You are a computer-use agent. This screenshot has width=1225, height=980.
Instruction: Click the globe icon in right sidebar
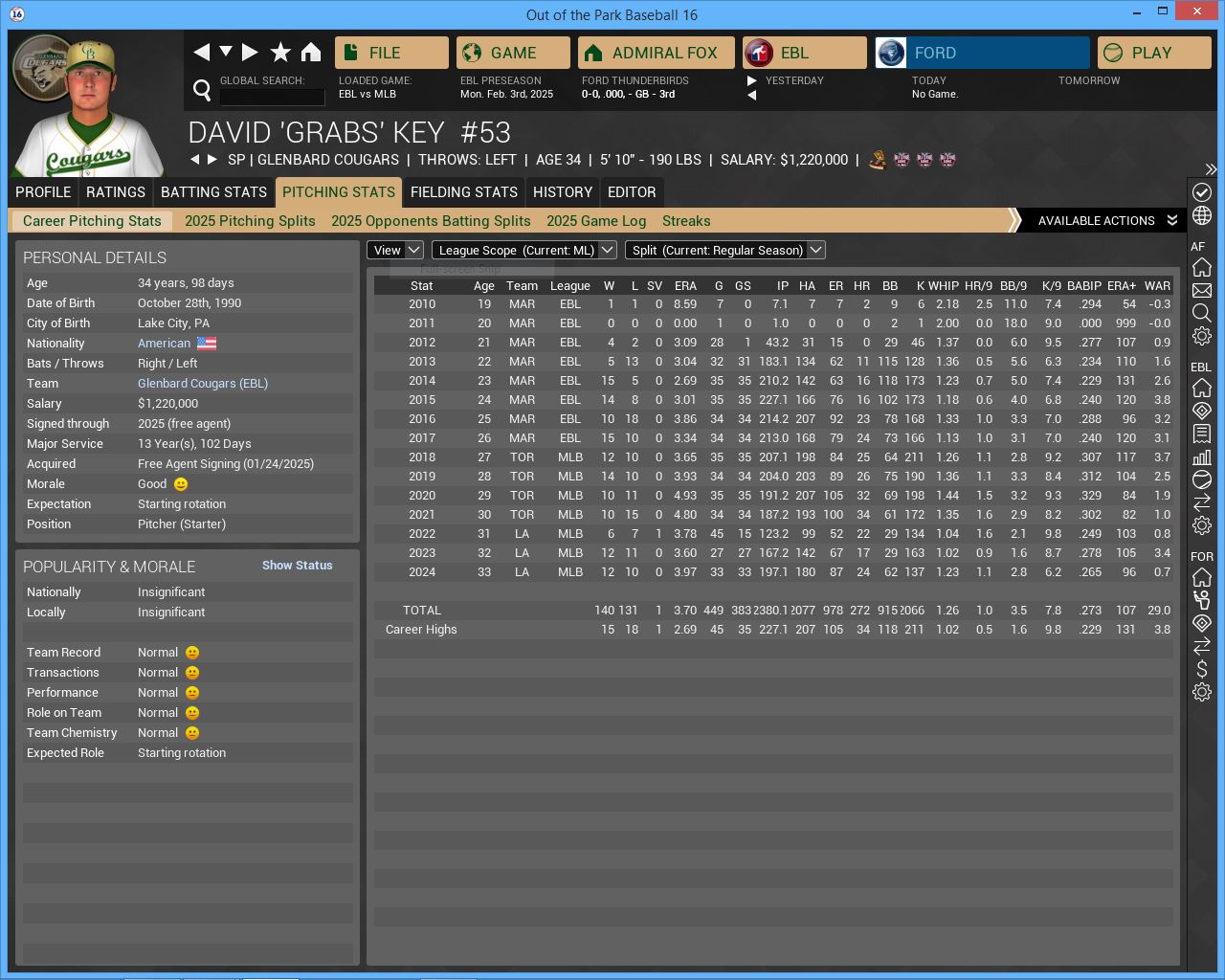pos(1202,215)
